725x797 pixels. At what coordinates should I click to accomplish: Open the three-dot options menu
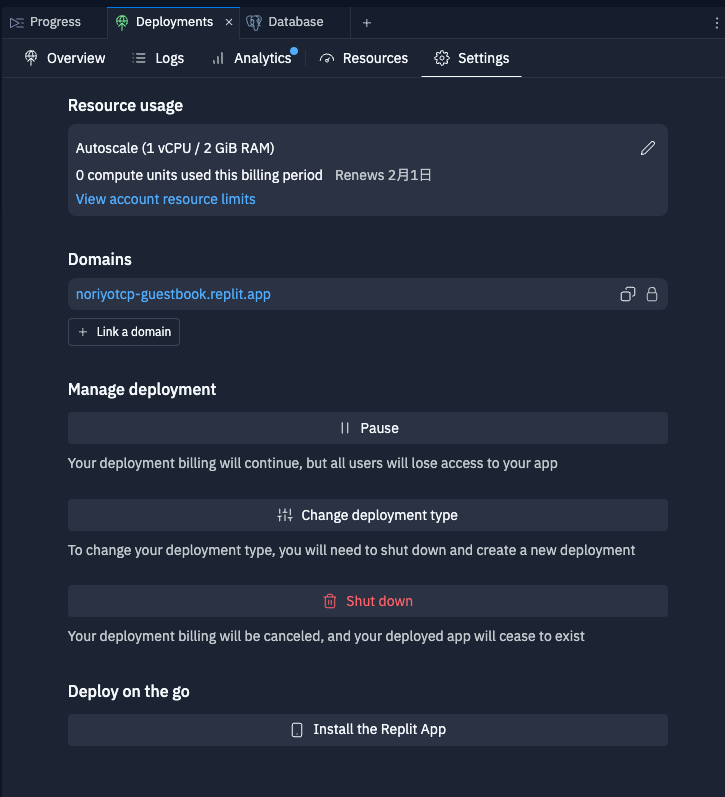(x=716, y=22)
